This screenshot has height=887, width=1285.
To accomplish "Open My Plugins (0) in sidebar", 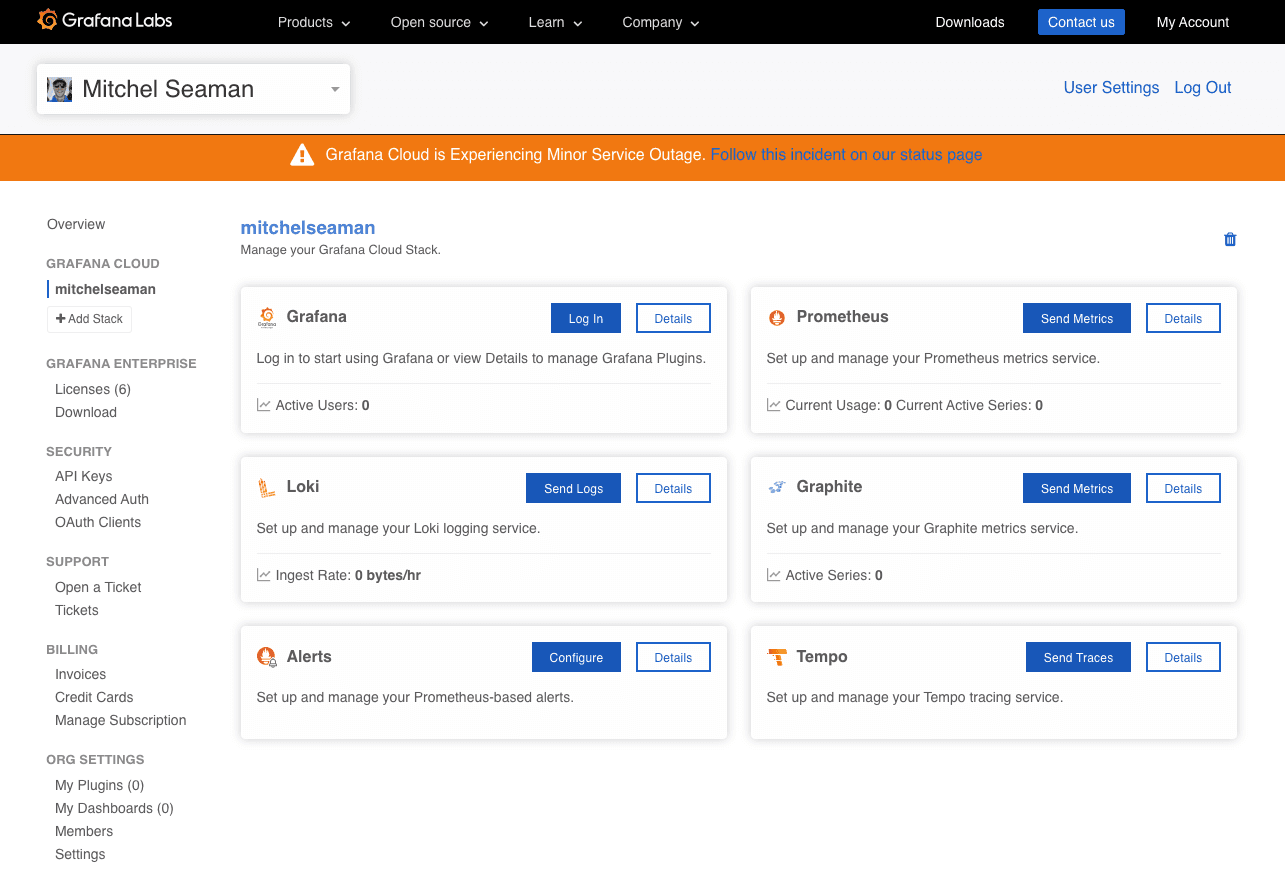I will pos(100,785).
